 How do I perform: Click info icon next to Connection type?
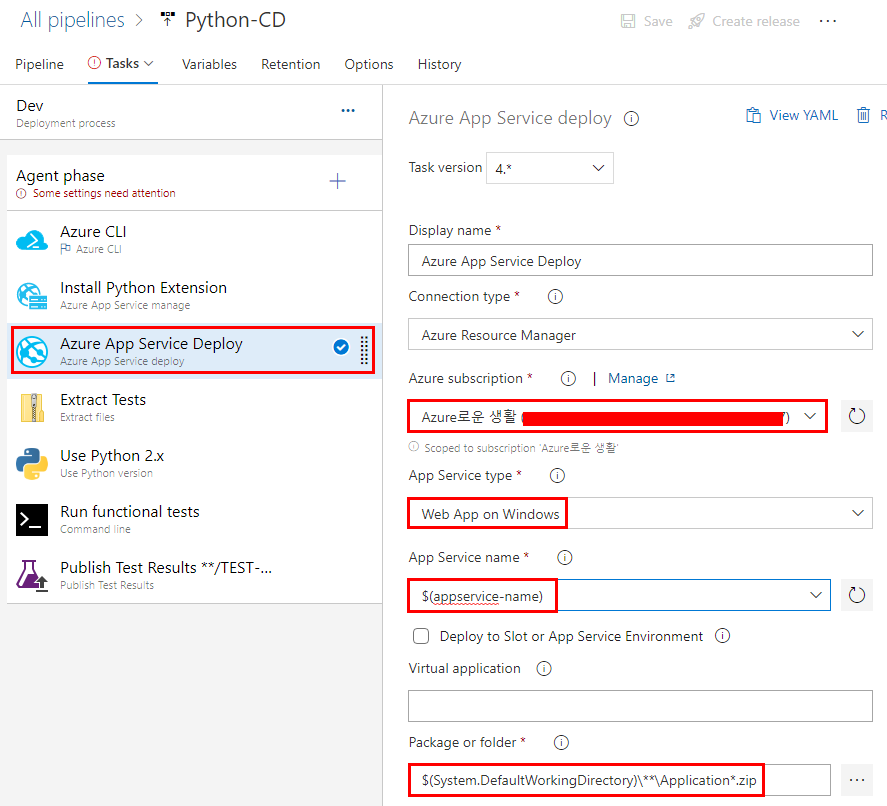point(556,296)
